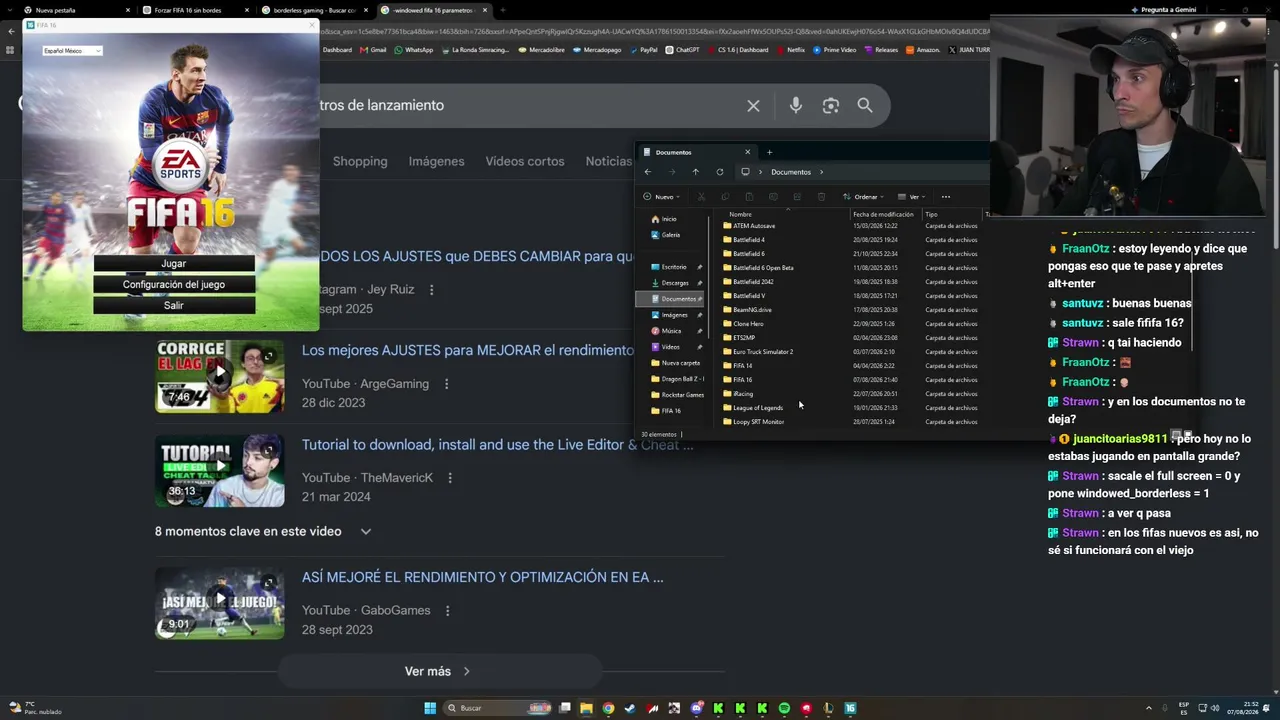Viewport: 1280px width, 720px height.
Task: Open 'Los mejores AJUSTES para MEJORAR' video link
Action: (x=468, y=350)
